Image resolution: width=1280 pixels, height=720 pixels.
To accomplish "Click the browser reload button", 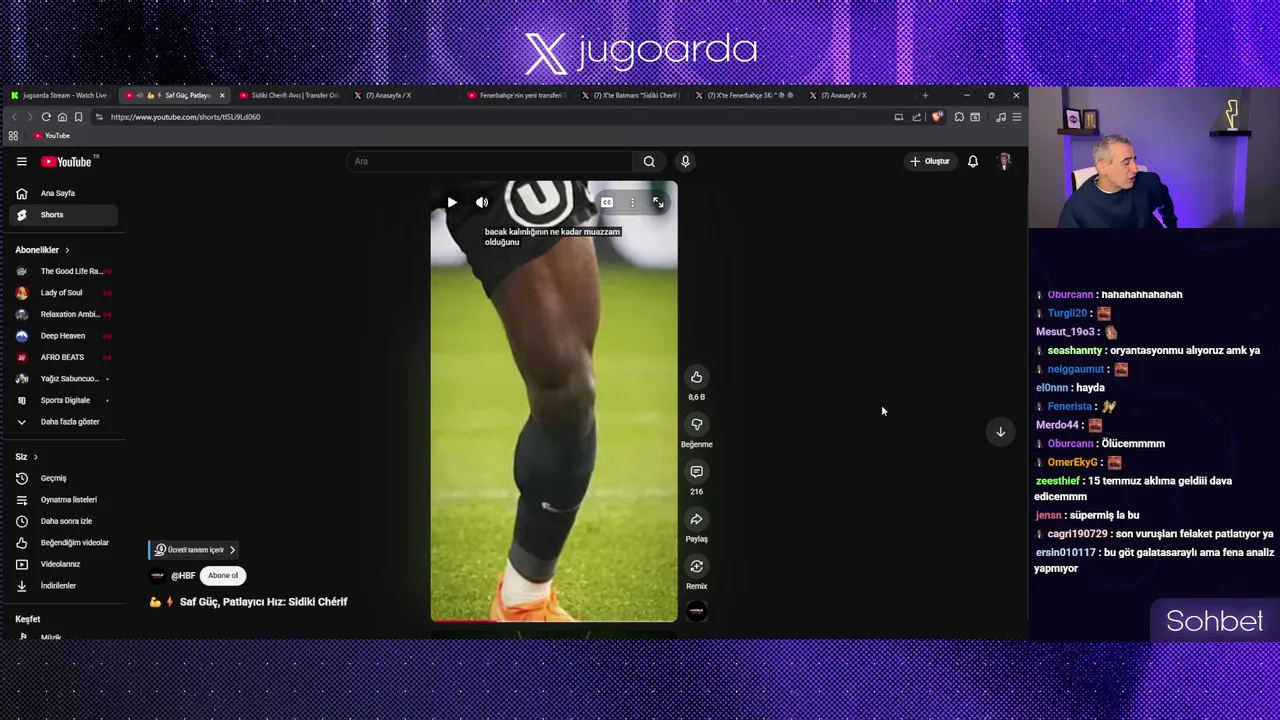I will [46, 117].
